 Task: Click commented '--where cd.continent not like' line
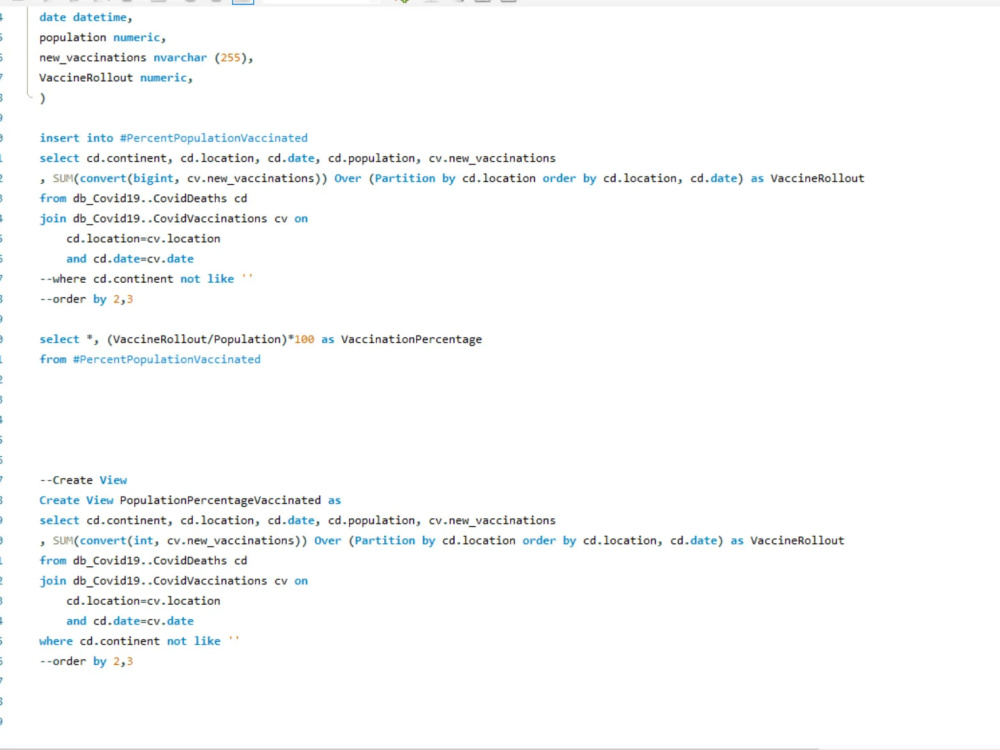click(146, 279)
